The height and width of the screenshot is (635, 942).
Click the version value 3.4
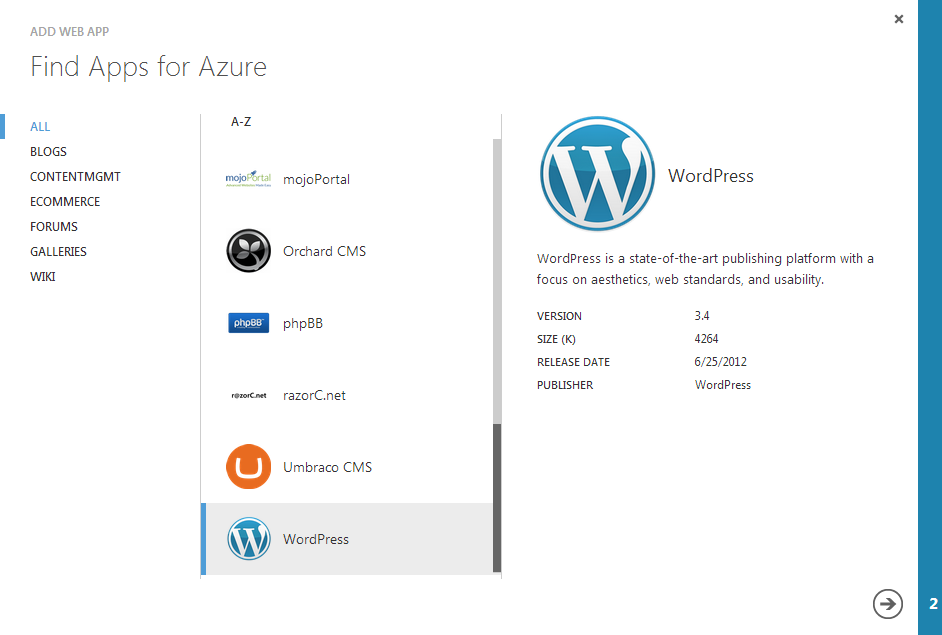[702, 315]
